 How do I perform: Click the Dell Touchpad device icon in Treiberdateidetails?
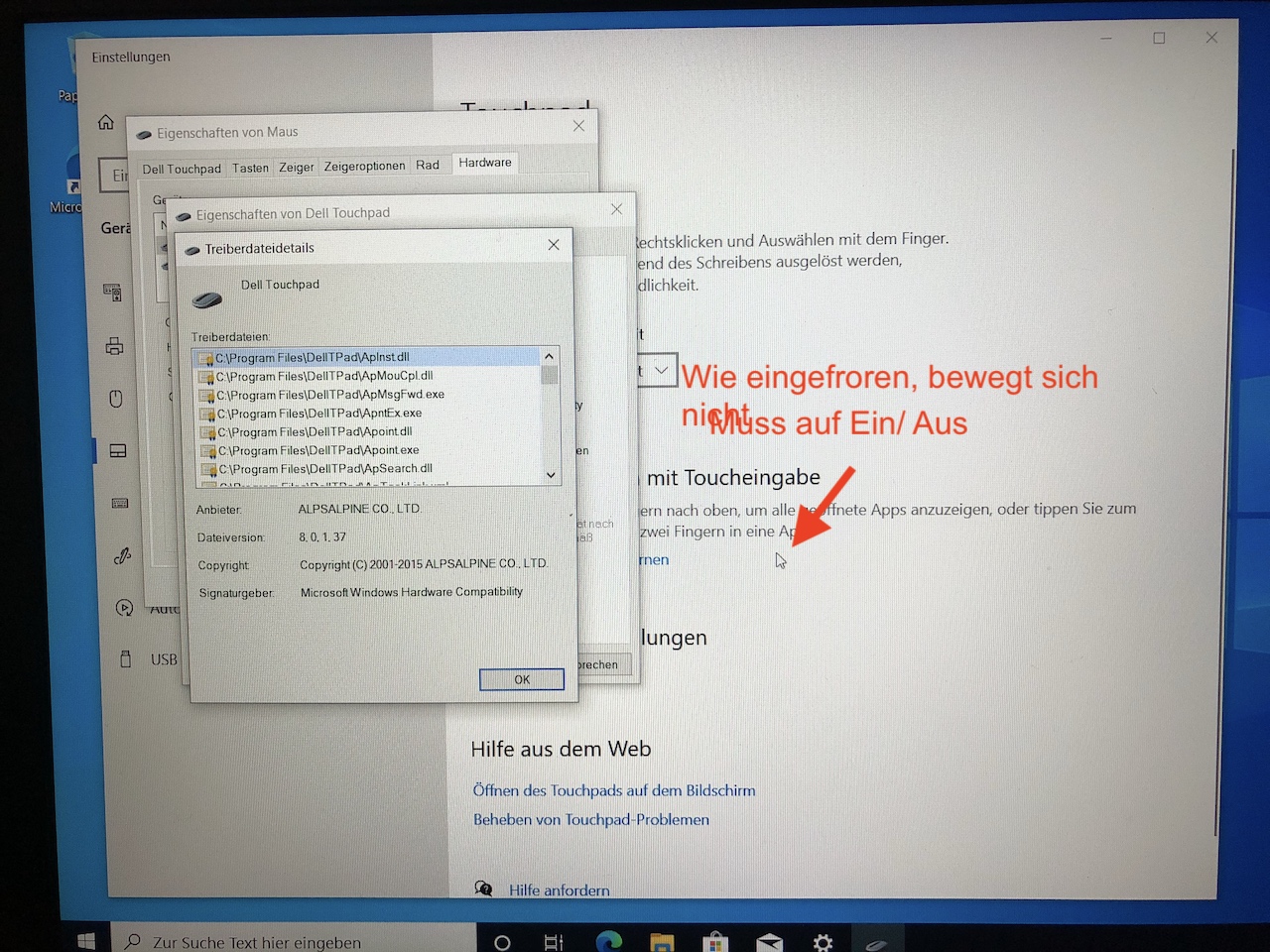(207, 298)
